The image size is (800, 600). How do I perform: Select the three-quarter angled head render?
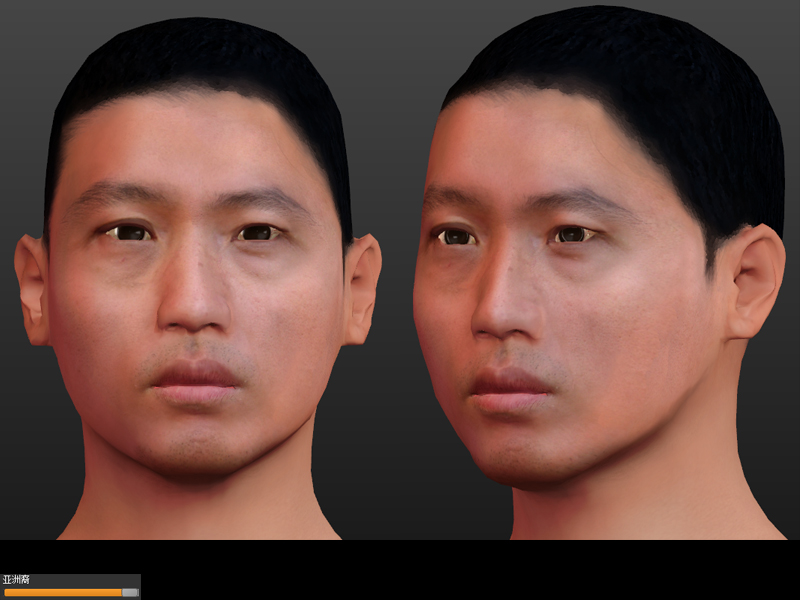click(x=599, y=273)
